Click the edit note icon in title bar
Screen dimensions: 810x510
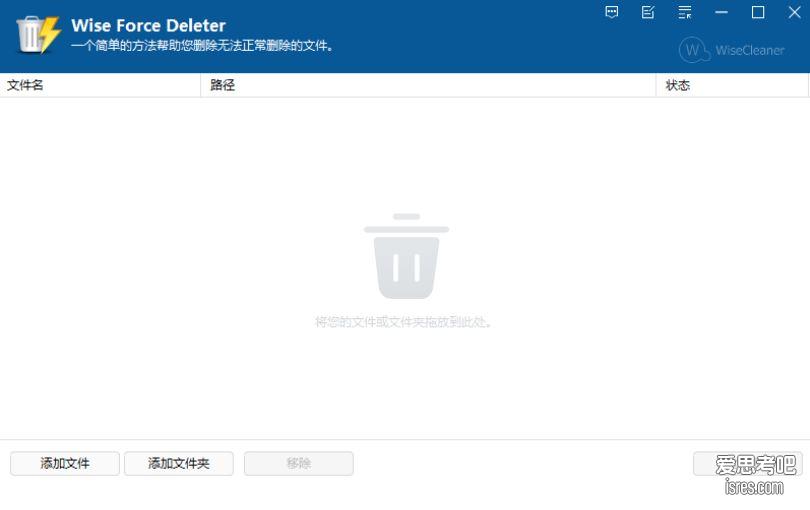[648, 12]
